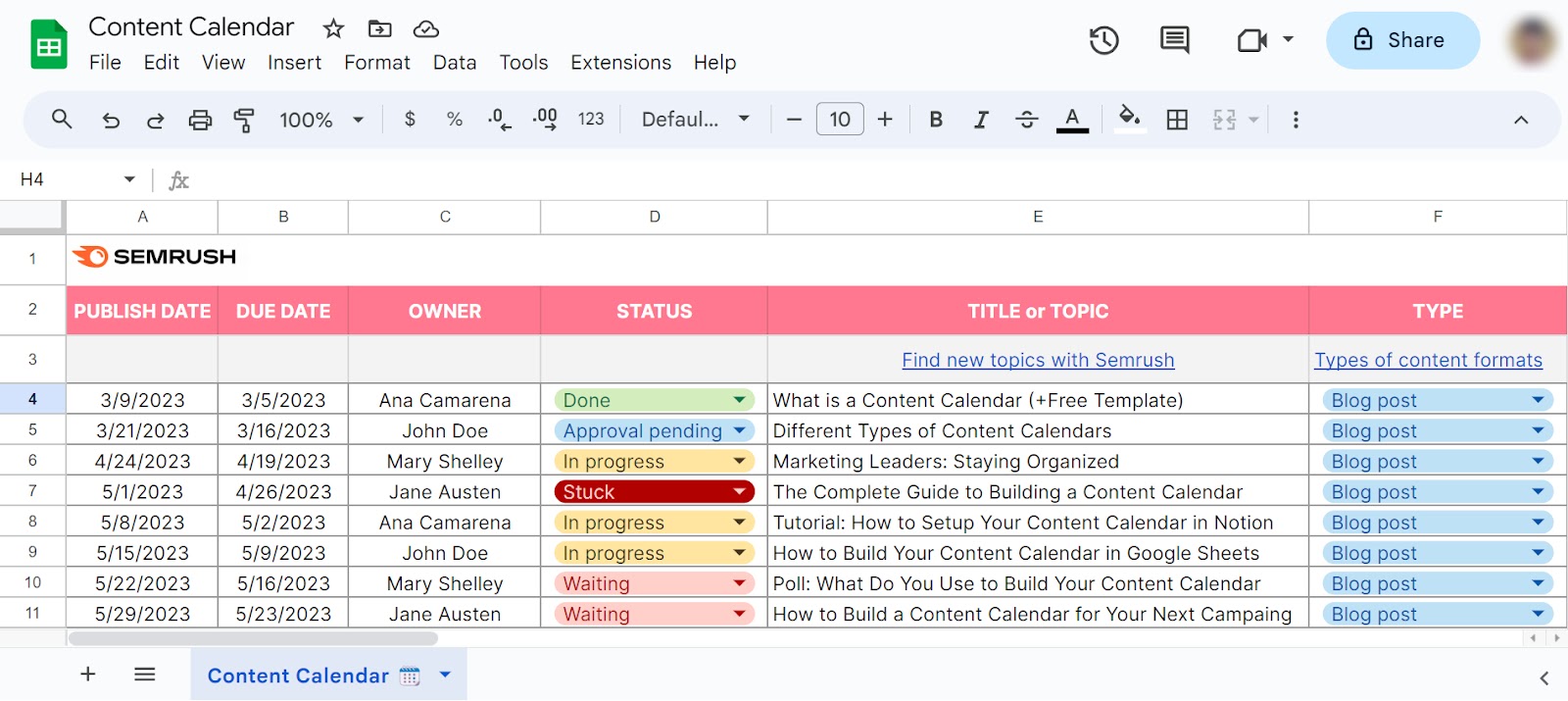Toggle strikethrough formatting
This screenshot has height=701, width=1568.
pyautogui.click(x=1026, y=120)
